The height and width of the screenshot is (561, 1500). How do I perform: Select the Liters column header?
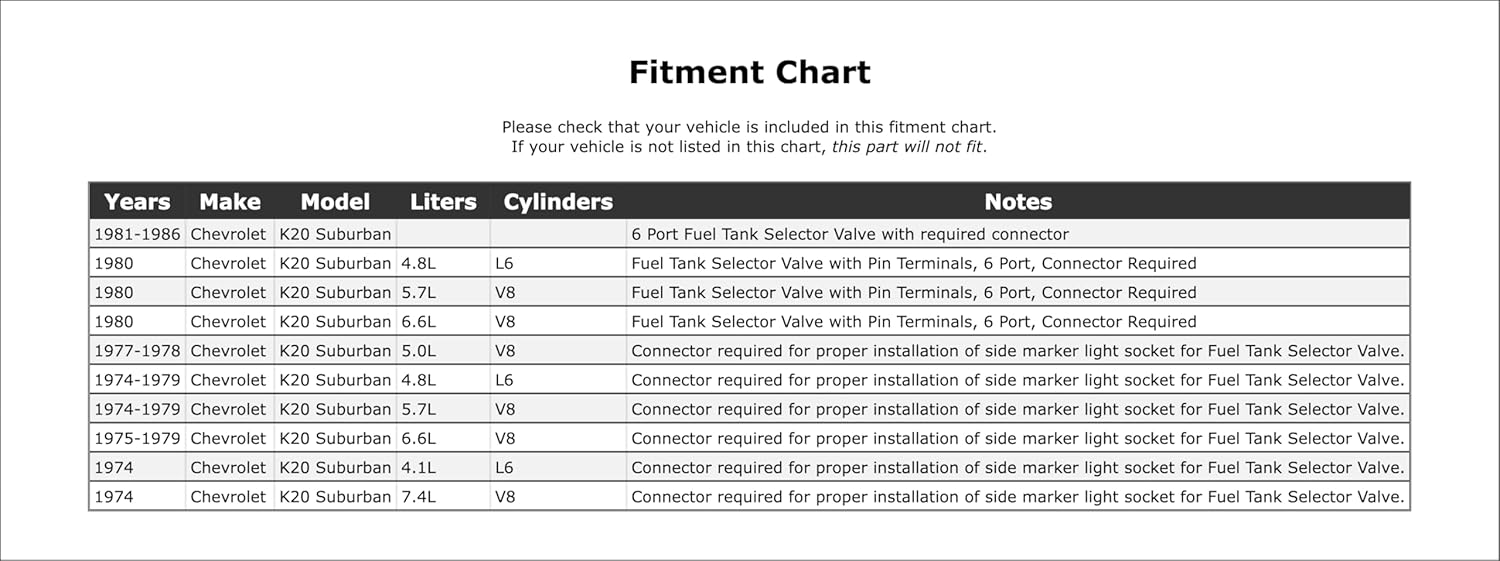pyautogui.click(x=443, y=202)
